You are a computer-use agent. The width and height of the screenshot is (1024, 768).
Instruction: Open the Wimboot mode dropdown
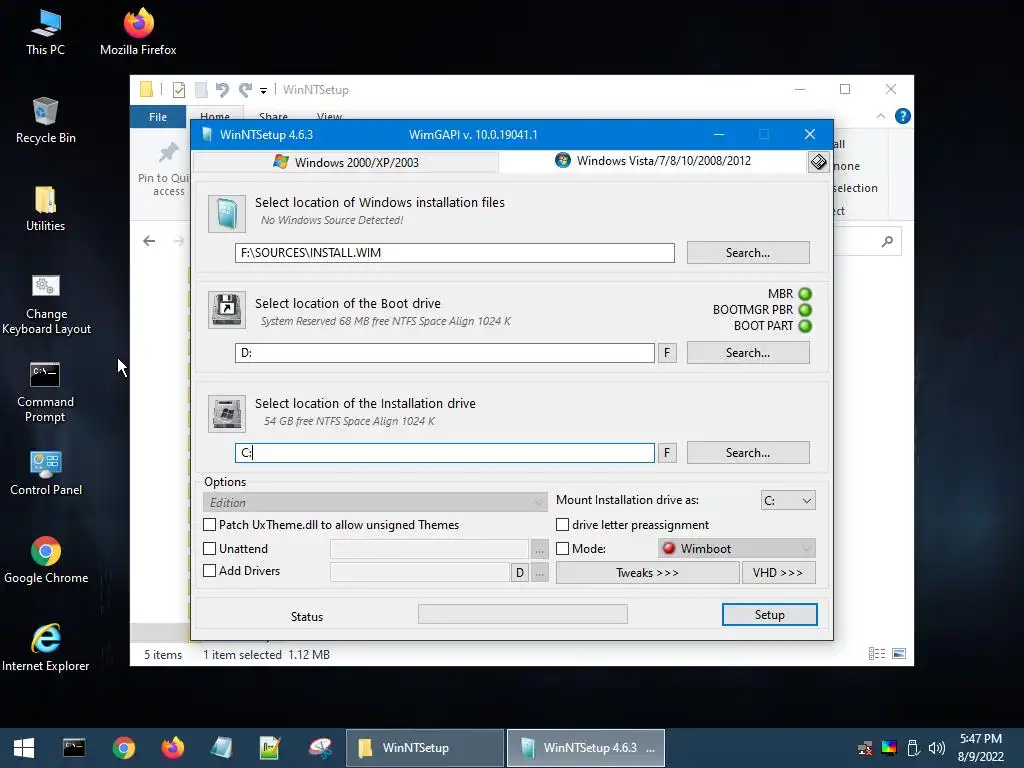[737, 549]
